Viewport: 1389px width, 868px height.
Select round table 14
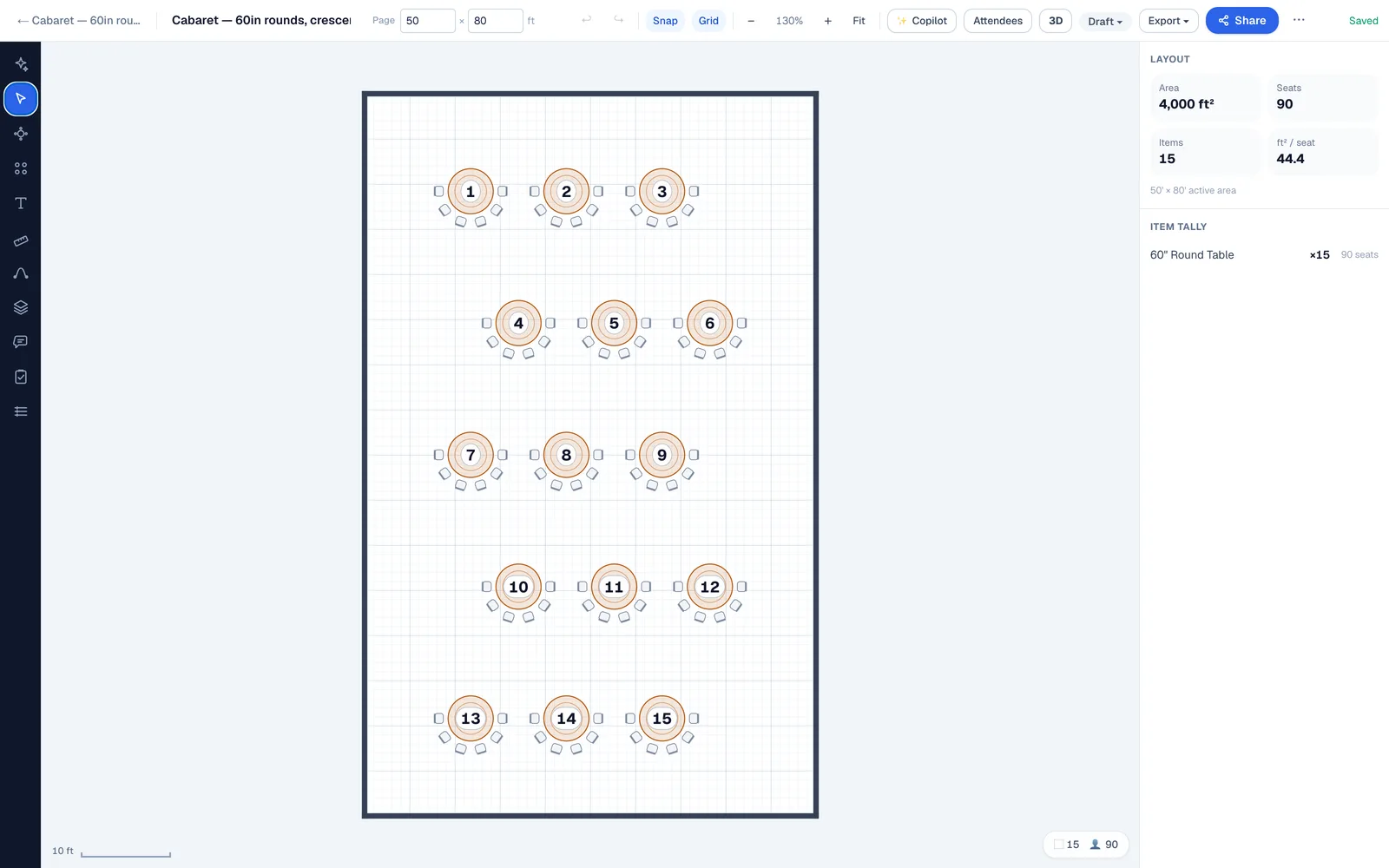click(566, 719)
